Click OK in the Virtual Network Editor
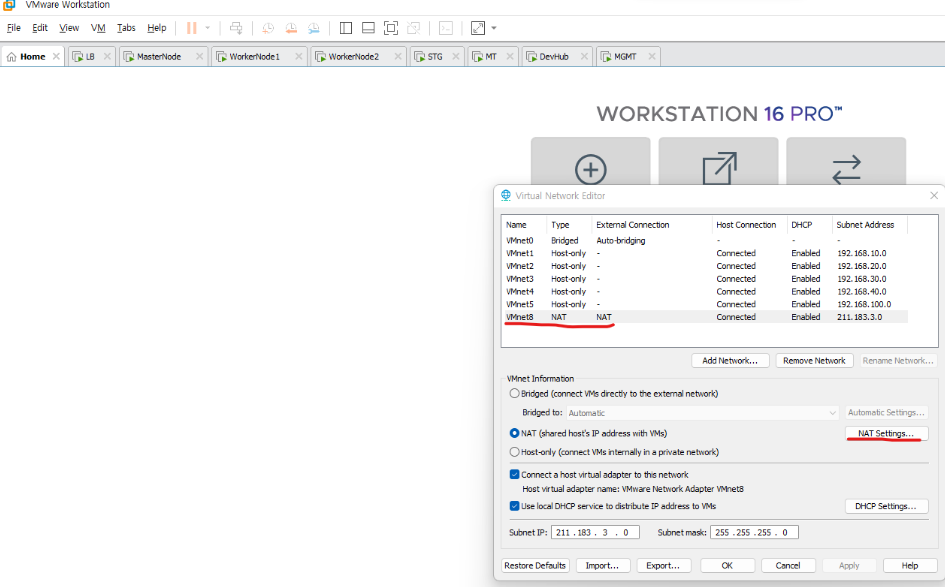Screen dimensions: 945x587 (x=727, y=565)
